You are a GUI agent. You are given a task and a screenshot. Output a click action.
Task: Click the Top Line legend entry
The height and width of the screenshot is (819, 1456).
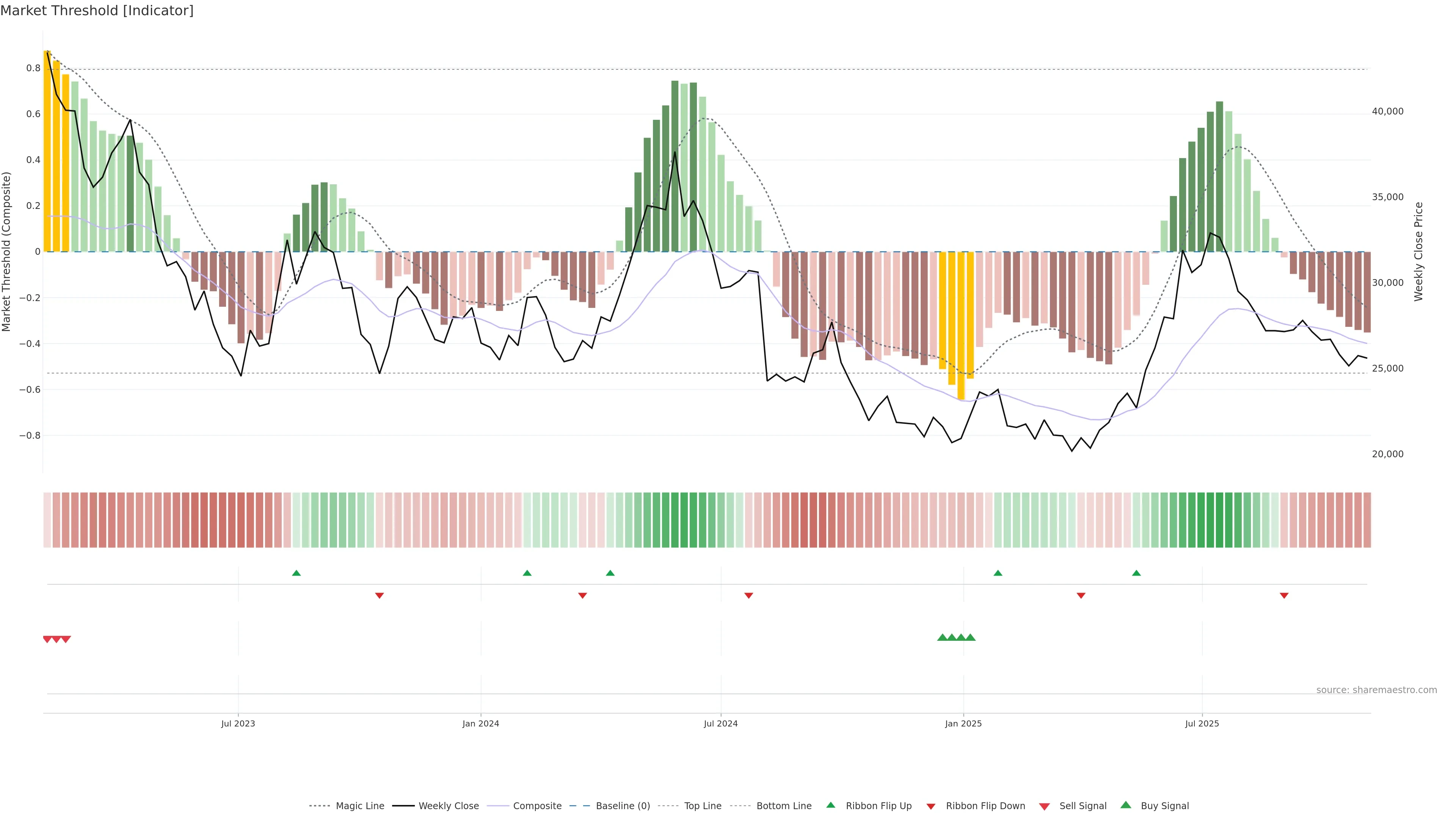(703, 806)
